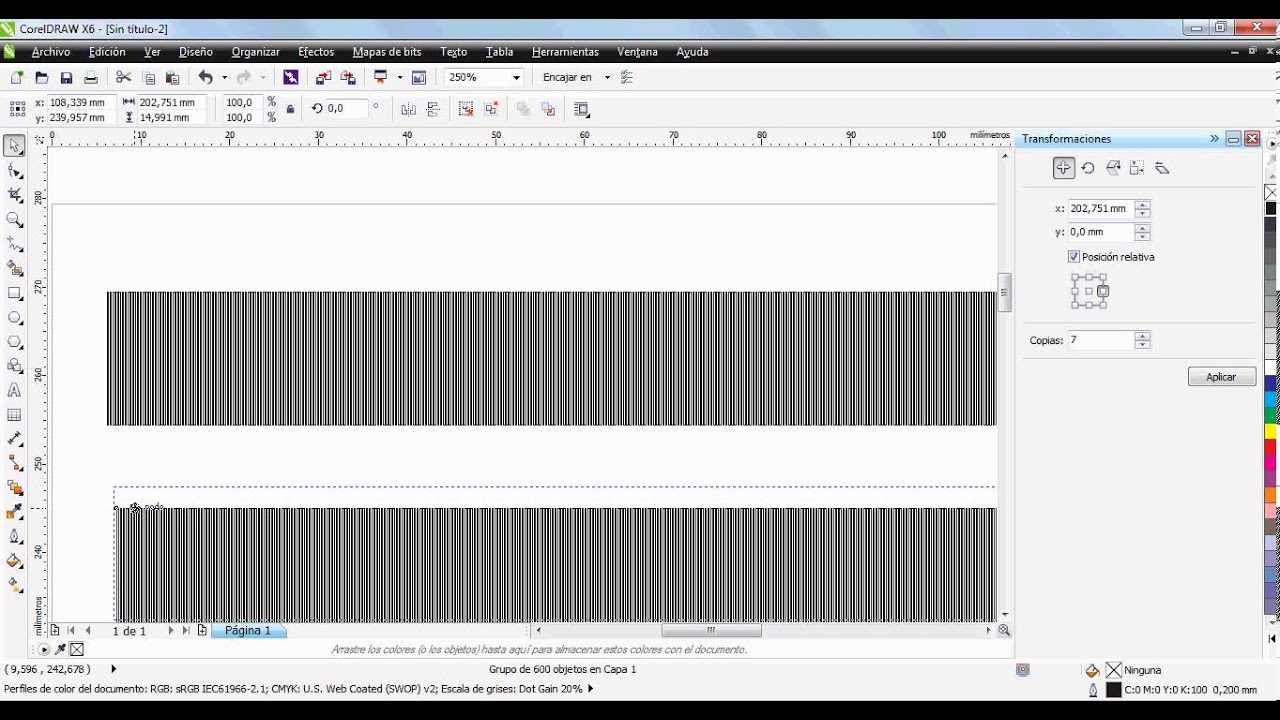The height and width of the screenshot is (720, 1280).
Task: Click the Import icon
Action: pyautogui.click(x=323, y=77)
